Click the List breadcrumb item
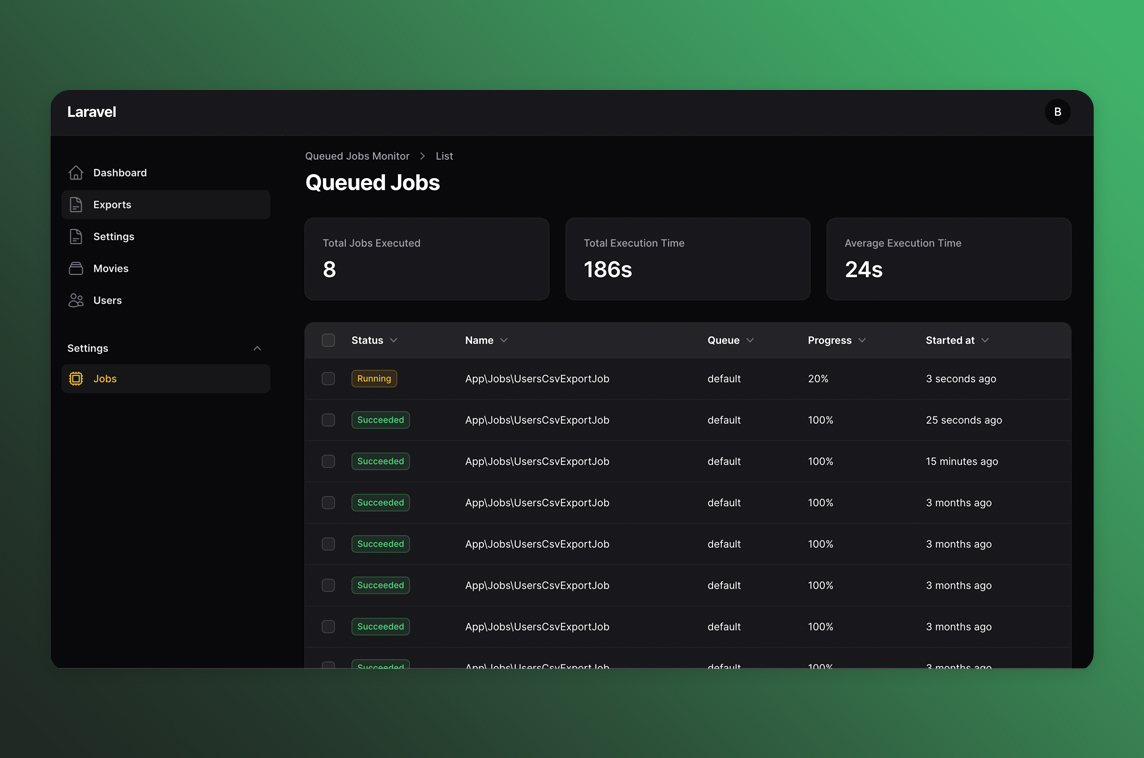1144x758 pixels. (x=444, y=156)
